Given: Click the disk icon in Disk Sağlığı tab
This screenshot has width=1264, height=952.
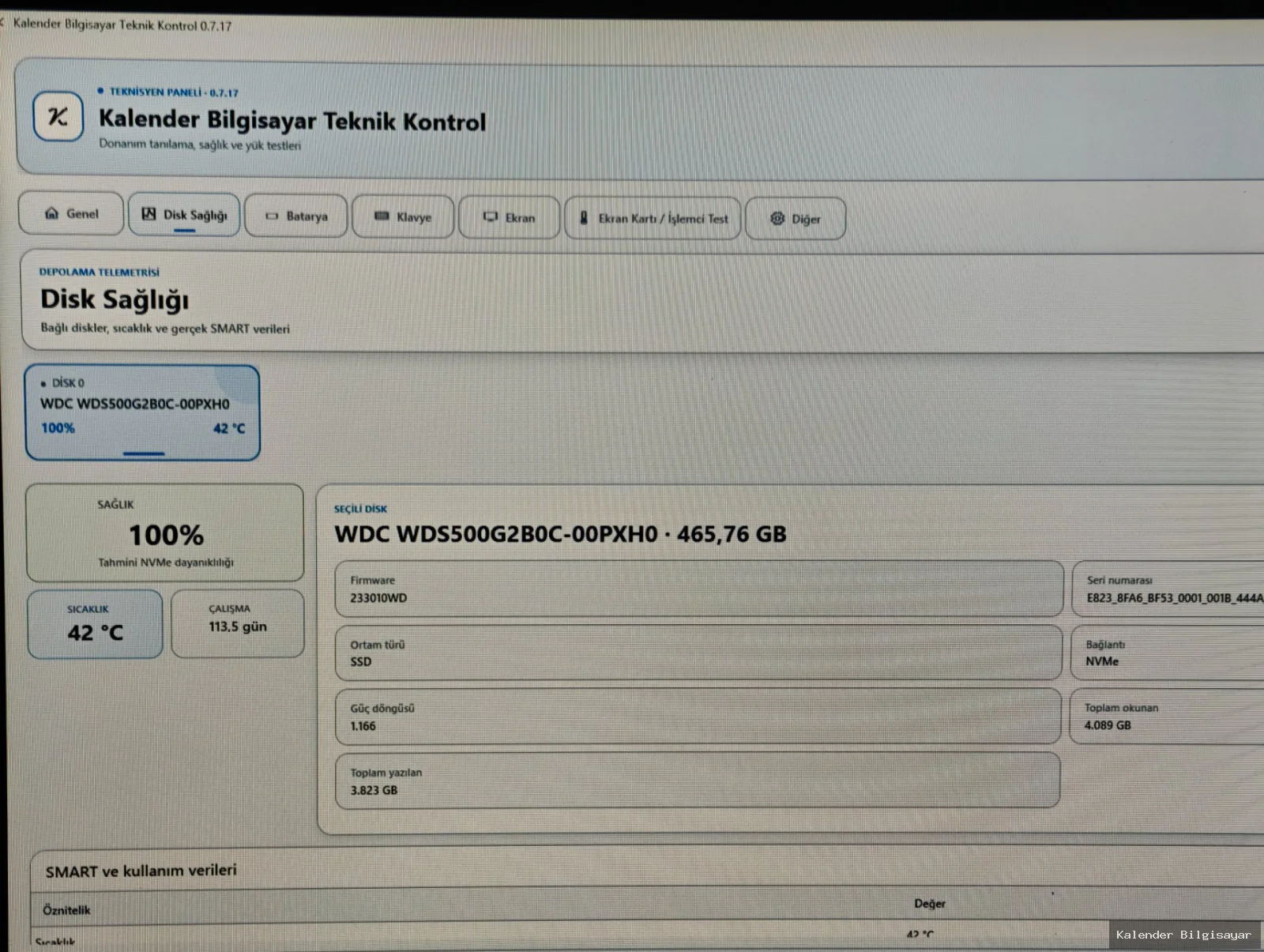Looking at the screenshot, I should click(x=149, y=214).
